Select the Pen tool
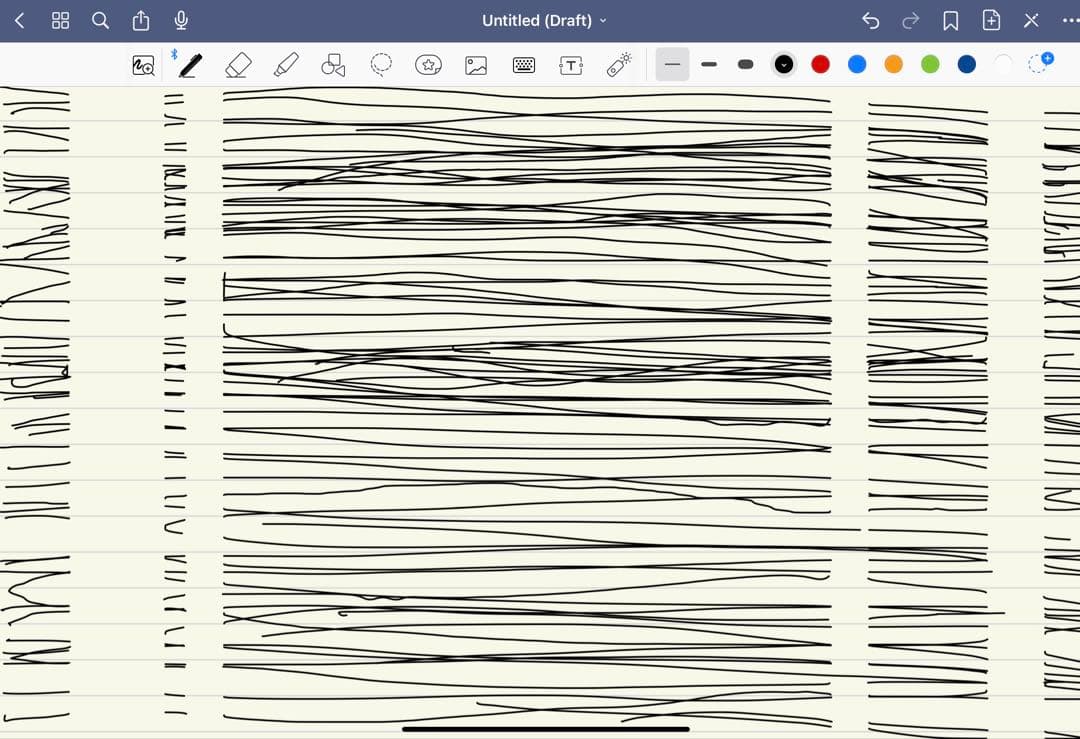 [190, 65]
